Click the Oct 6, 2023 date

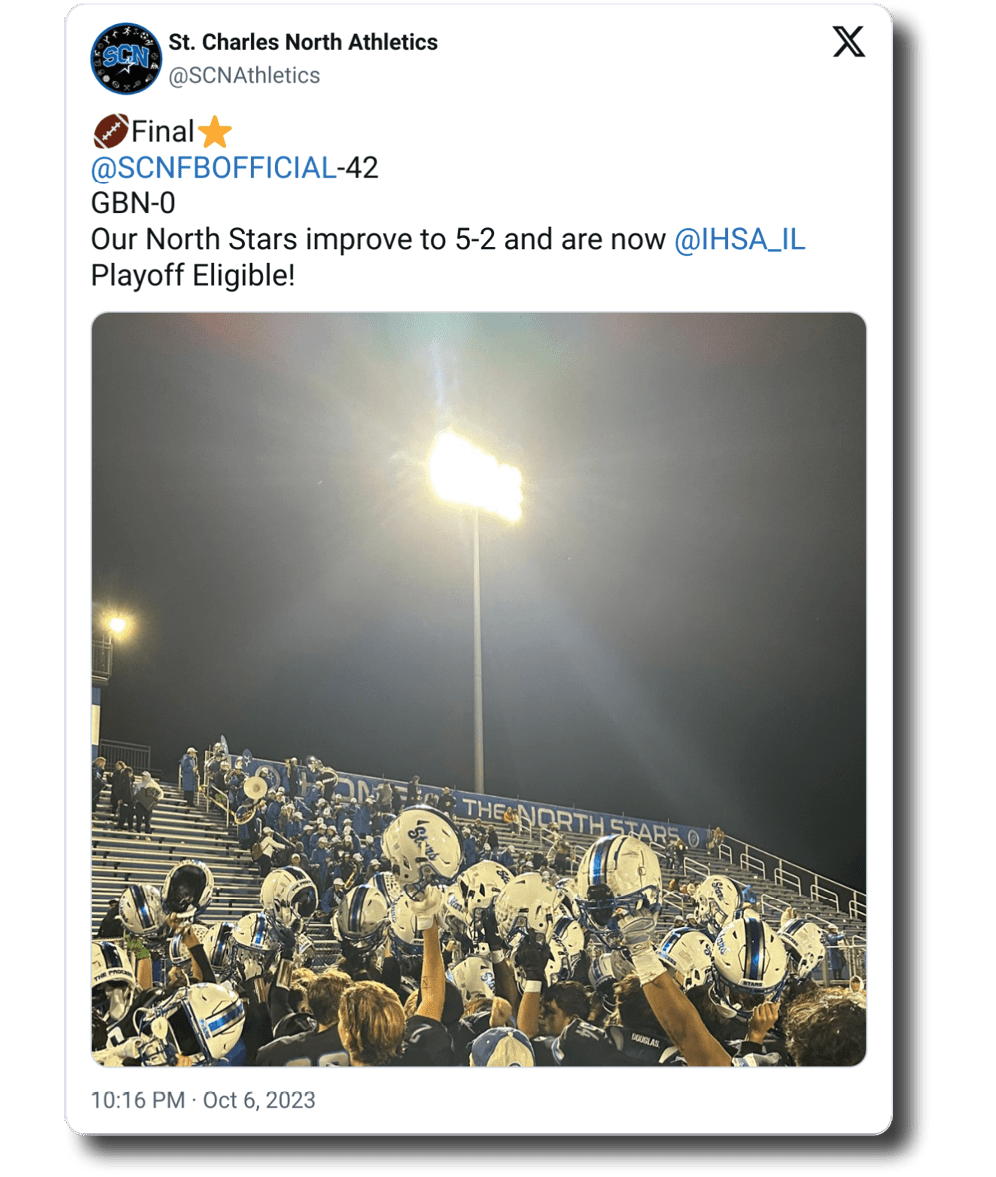click(259, 1100)
